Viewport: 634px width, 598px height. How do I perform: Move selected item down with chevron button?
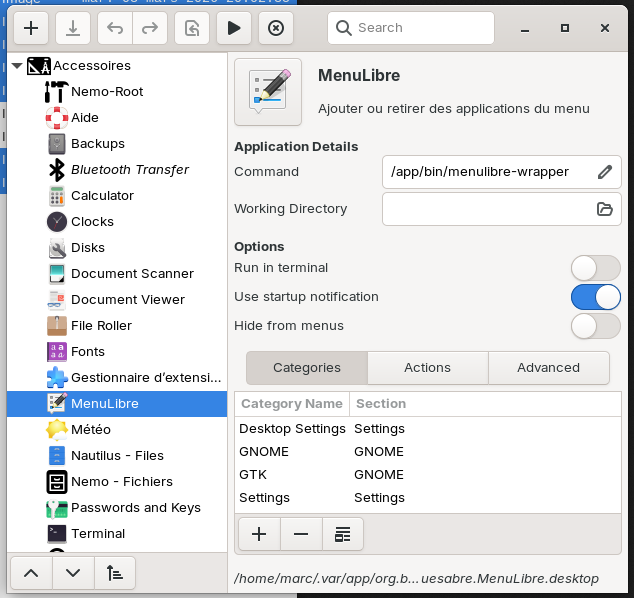point(73,572)
